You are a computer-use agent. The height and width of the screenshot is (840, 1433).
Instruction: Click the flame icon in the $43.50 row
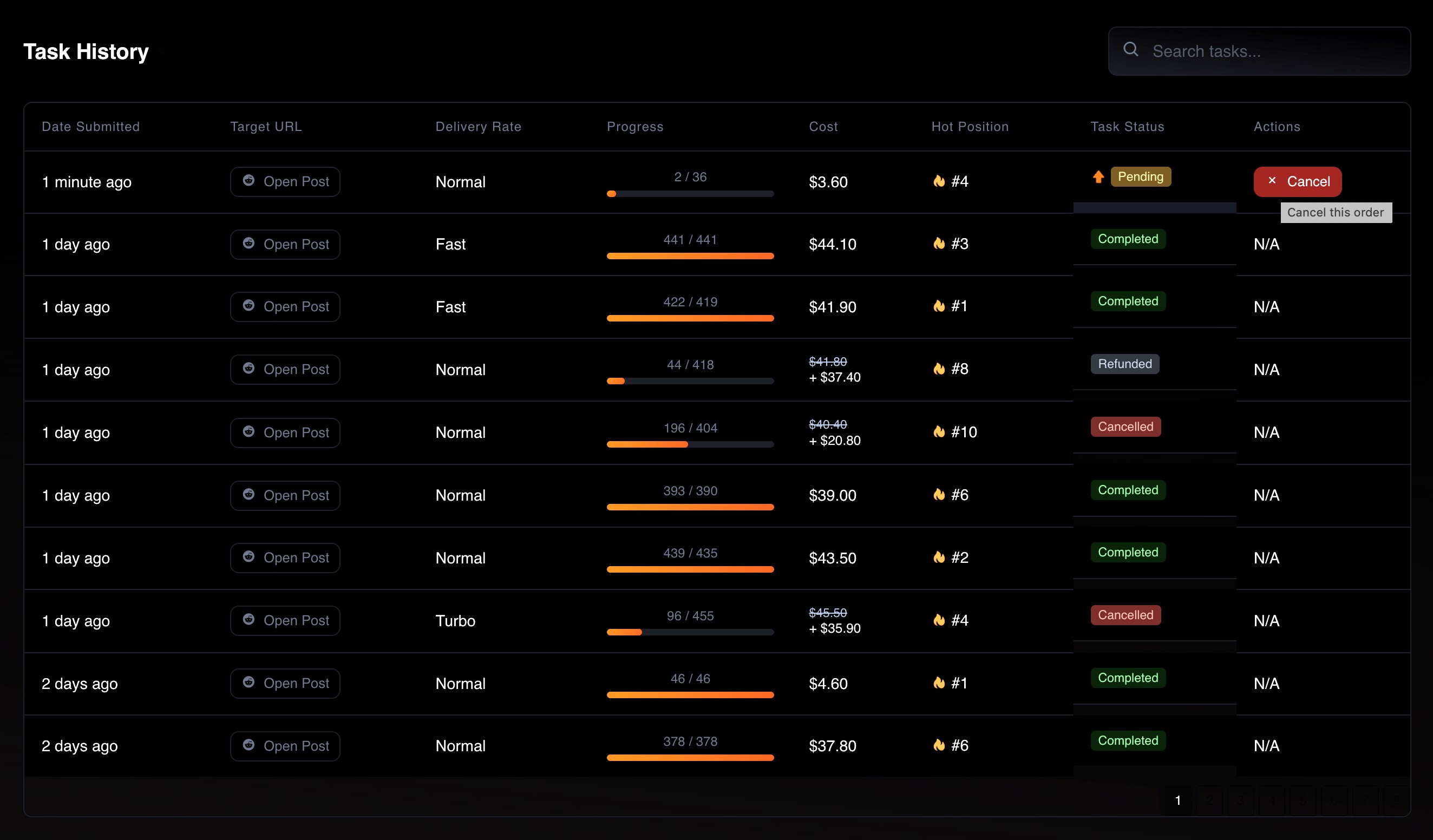[939, 557]
